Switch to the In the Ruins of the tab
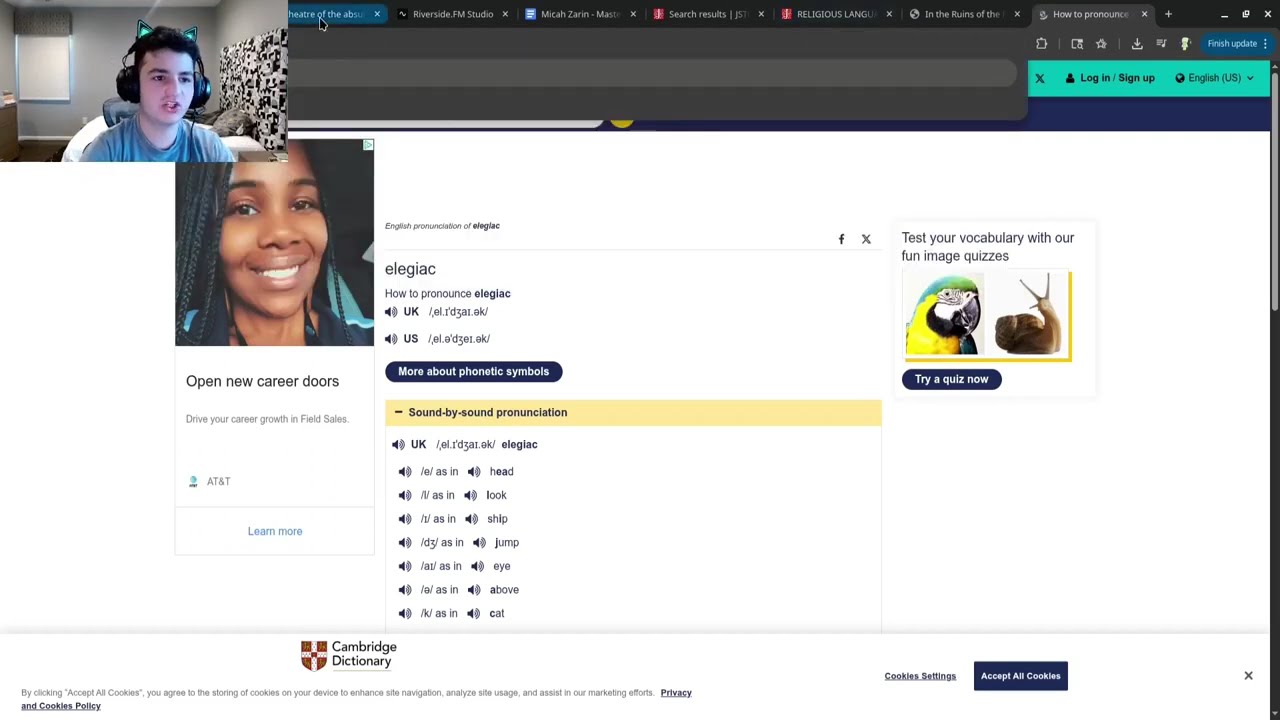This screenshot has width=1280, height=720. [x=962, y=14]
